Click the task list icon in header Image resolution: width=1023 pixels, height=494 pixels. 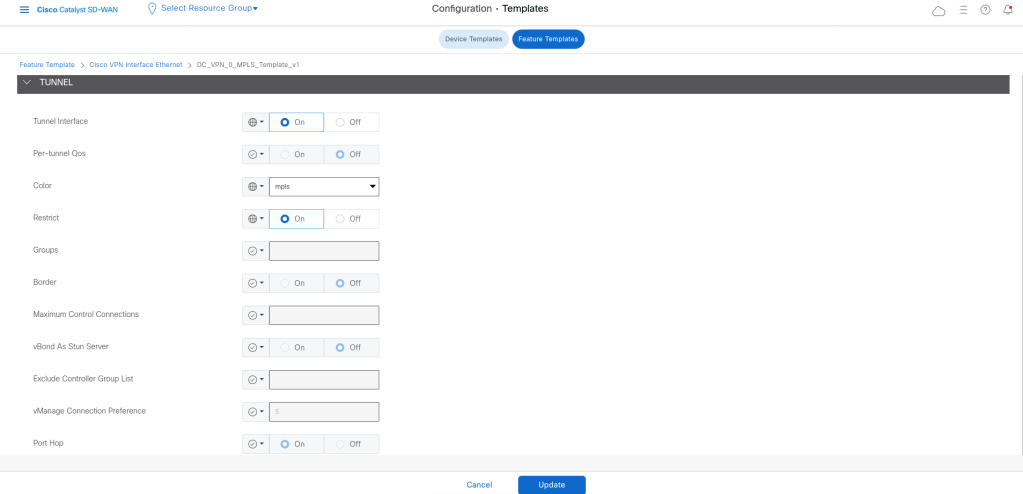tap(963, 10)
